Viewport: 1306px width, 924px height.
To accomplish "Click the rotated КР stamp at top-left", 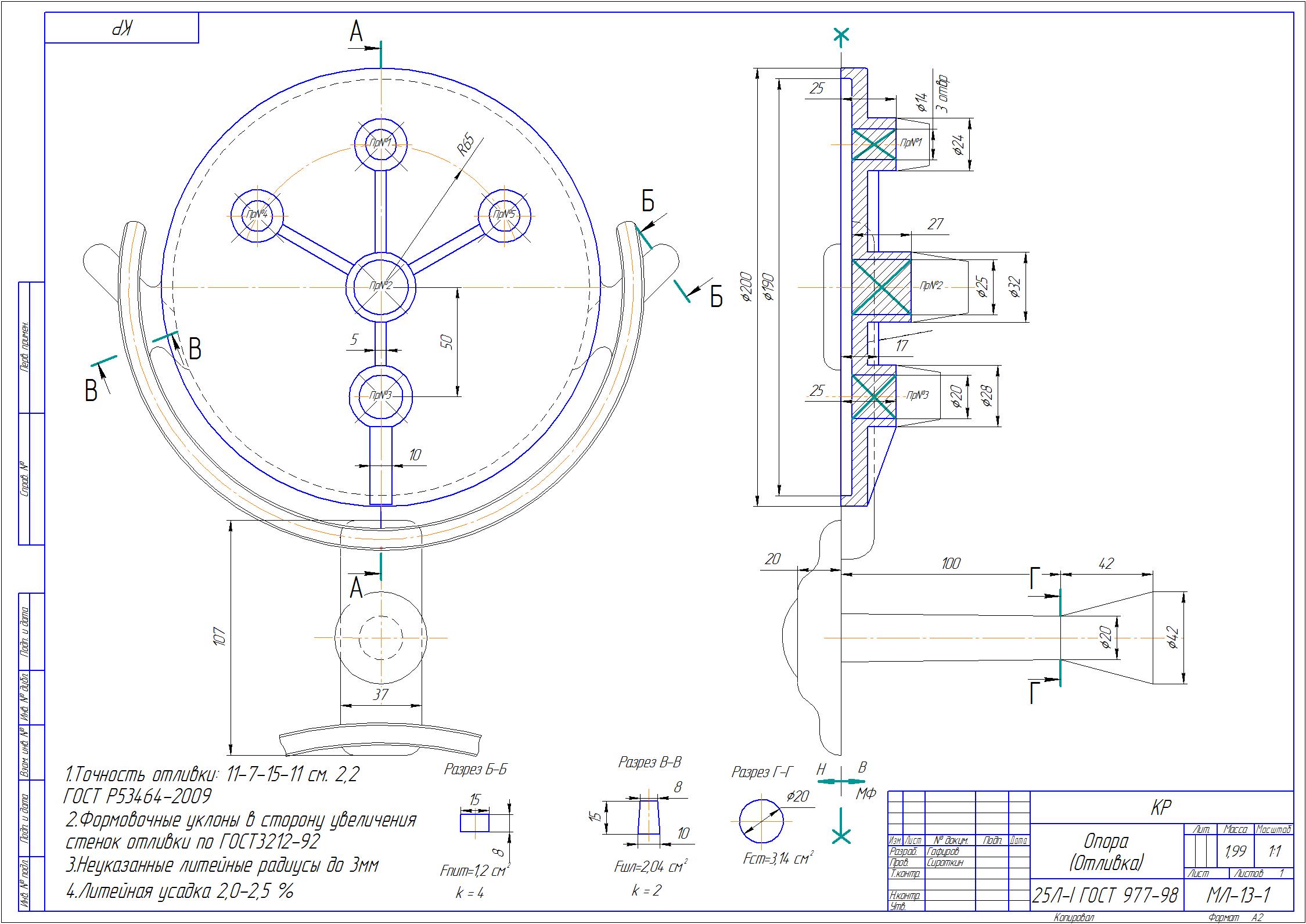I will click(122, 28).
